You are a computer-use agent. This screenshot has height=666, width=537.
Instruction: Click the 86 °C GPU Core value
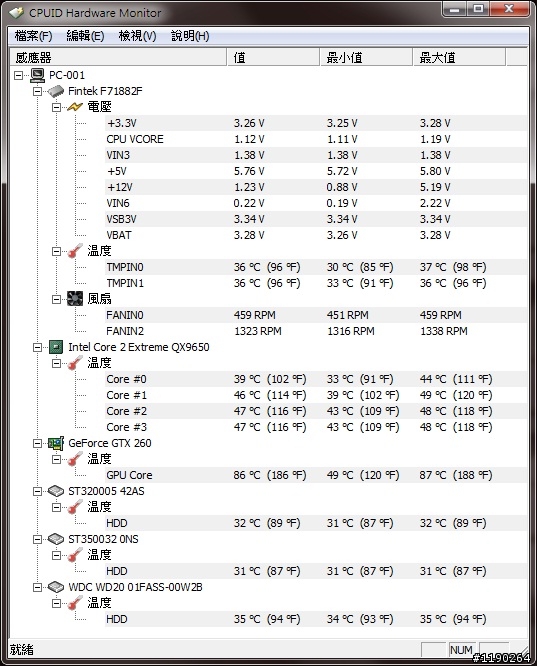click(x=270, y=475)
